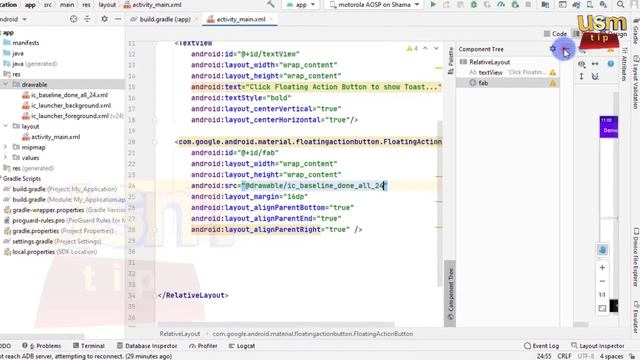
Task: Open gradle.properties file
Action: click(35, 231)
